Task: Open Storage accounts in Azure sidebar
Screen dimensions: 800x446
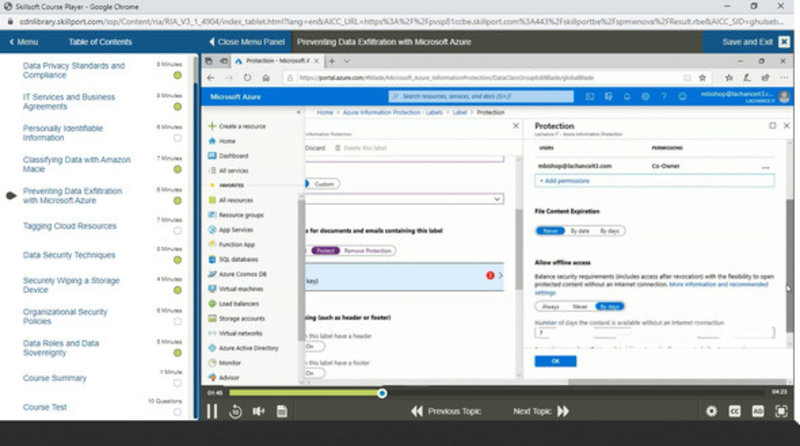Action: pos(237,318)
